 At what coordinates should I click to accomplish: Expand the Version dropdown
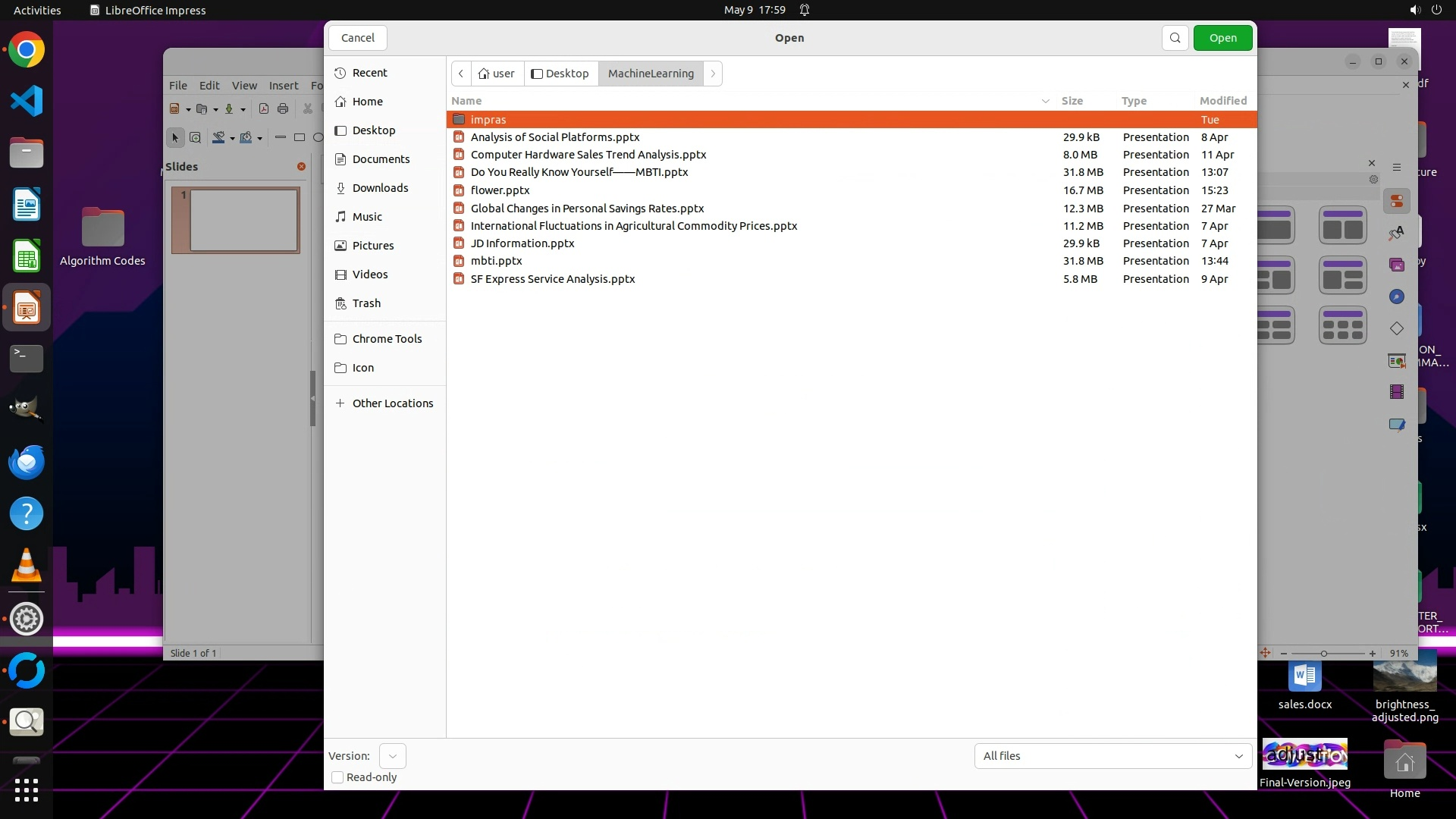[x=392, y=756]
